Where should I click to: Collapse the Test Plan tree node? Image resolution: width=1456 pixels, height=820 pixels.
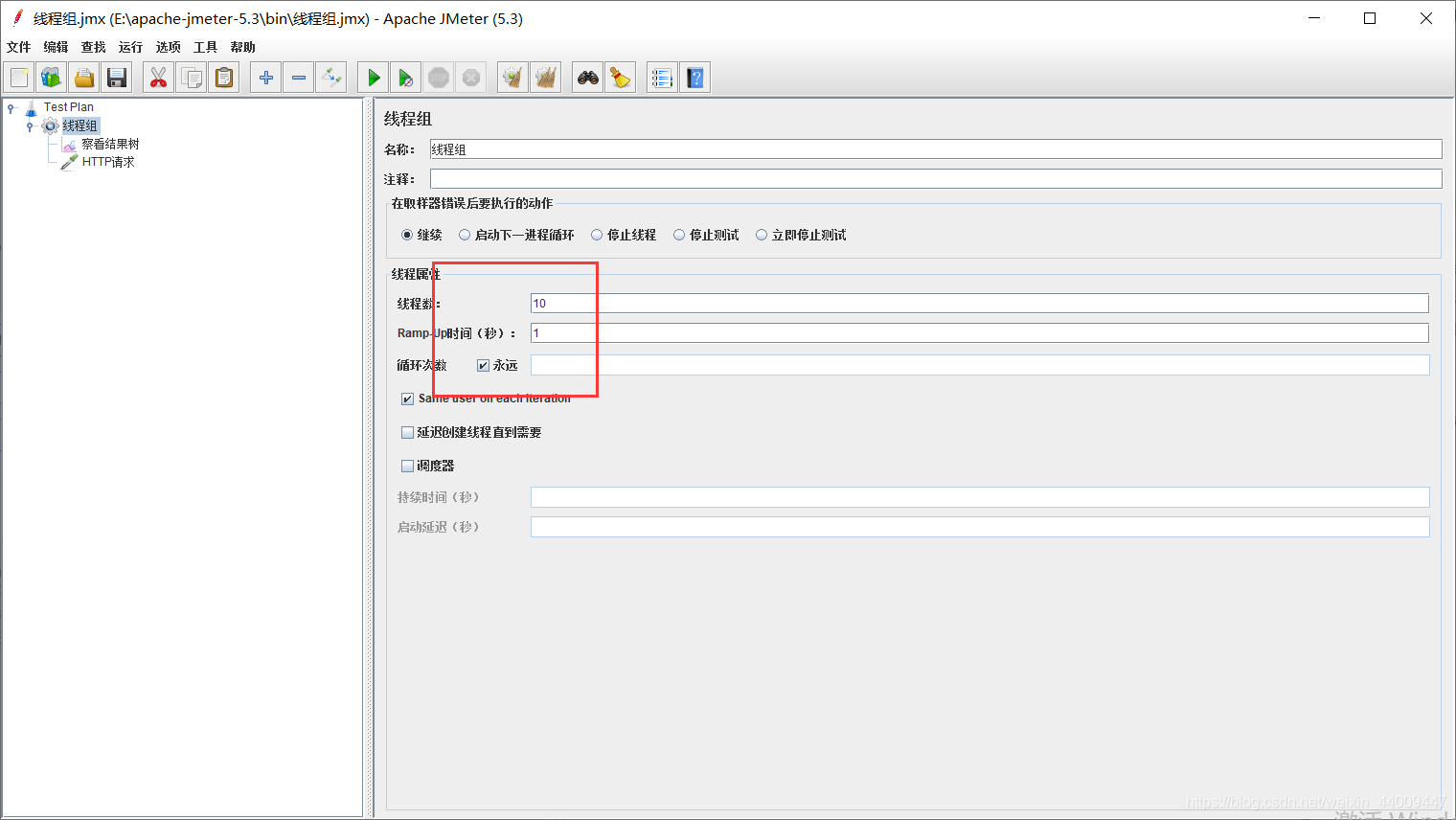click(x=11, y=108)
